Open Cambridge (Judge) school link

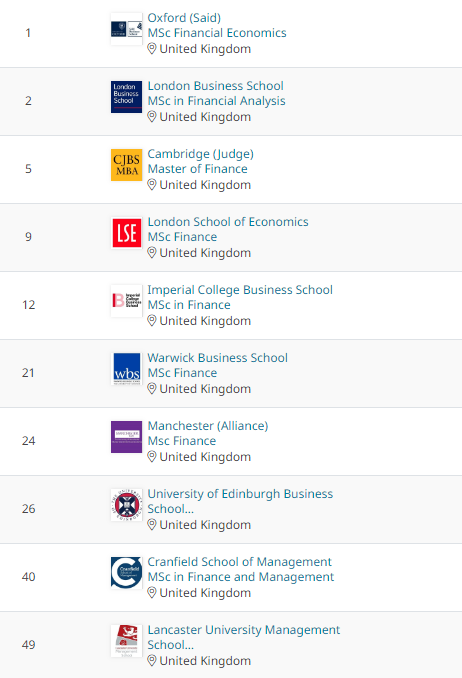point(201,154)
